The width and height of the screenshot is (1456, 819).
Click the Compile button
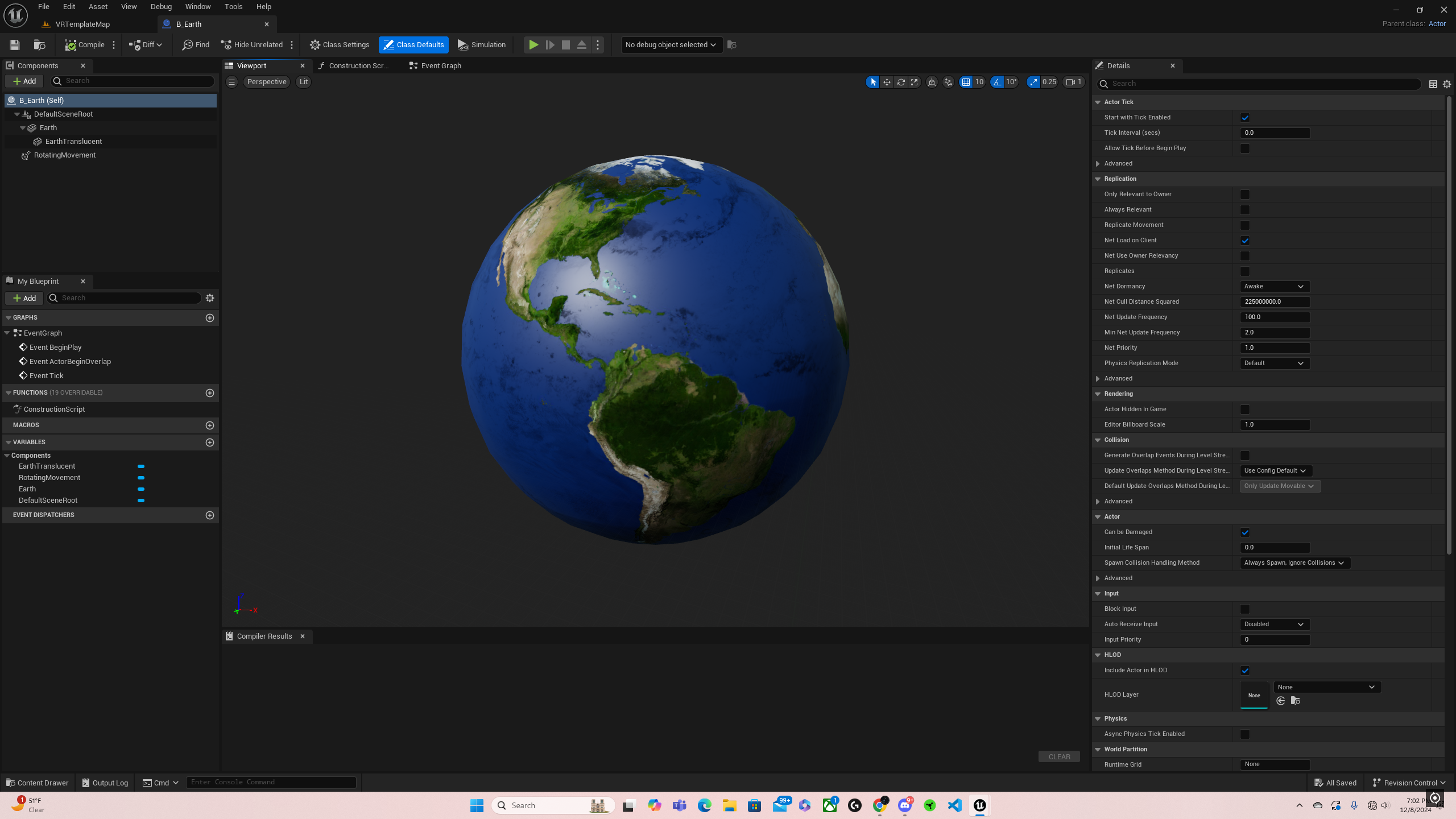point(85,44)
